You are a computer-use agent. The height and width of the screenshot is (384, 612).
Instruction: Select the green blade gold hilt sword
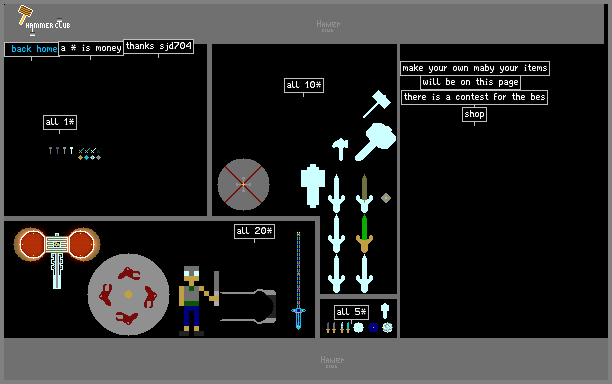coord(364,233)
